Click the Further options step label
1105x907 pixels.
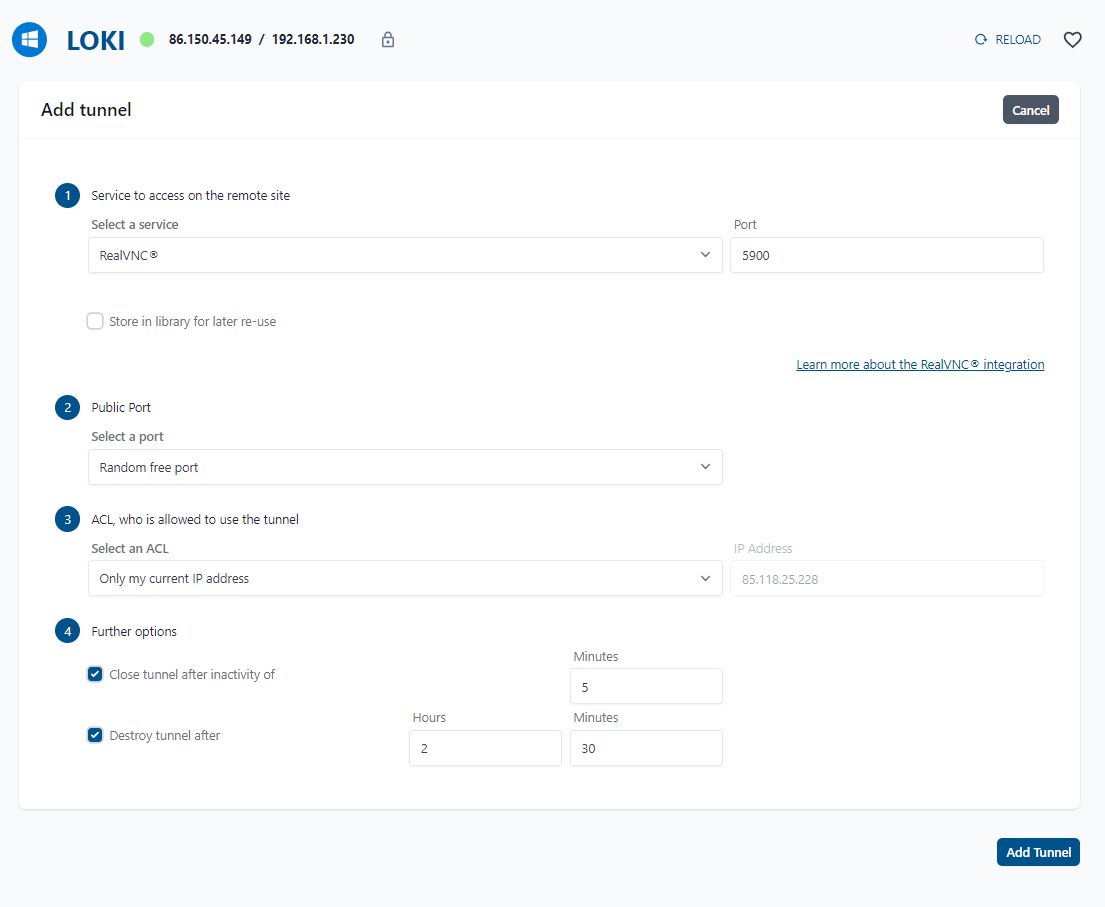134,631
